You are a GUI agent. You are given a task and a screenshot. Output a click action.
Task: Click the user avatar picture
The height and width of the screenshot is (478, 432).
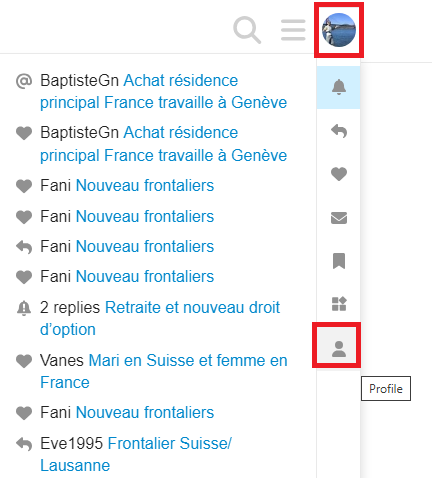pyautogui.click(x=339, y=30)
